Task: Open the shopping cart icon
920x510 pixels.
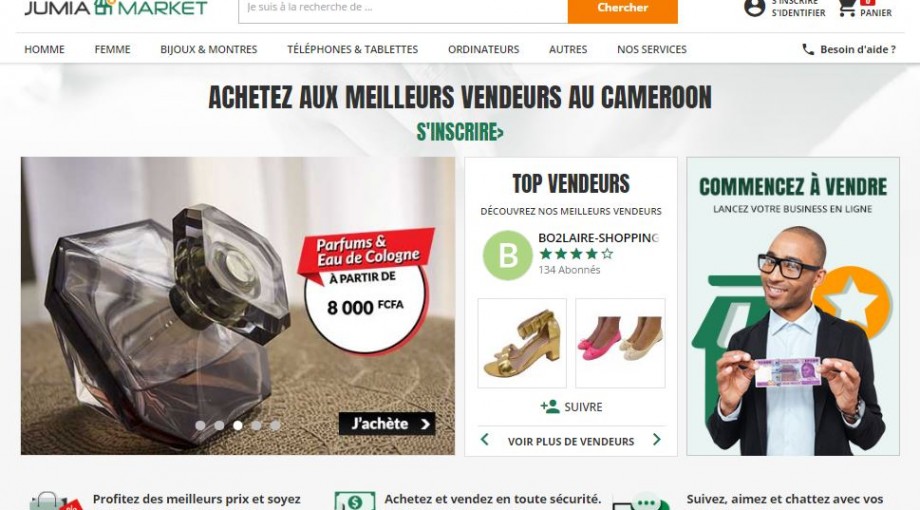Action: (846, 8)
